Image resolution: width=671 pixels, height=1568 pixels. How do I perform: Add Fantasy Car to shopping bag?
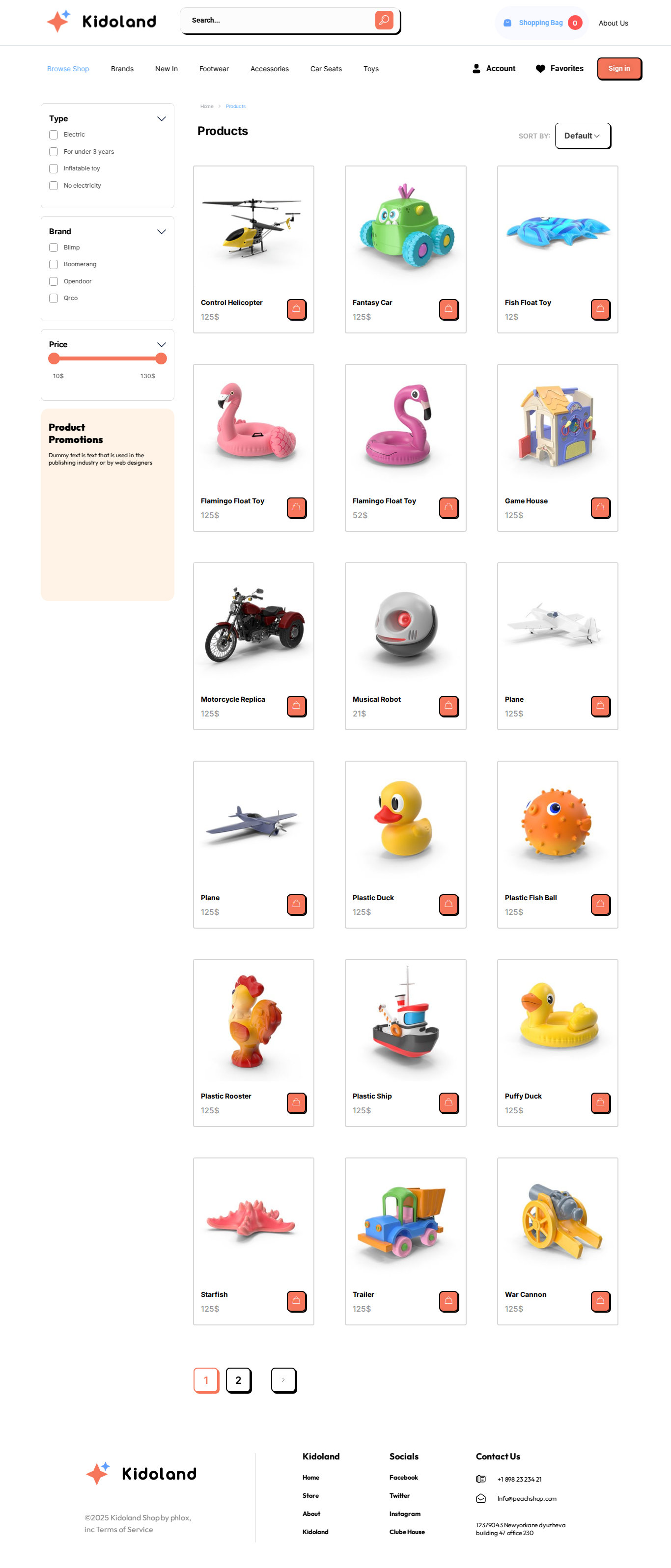[x=448, y=309]
